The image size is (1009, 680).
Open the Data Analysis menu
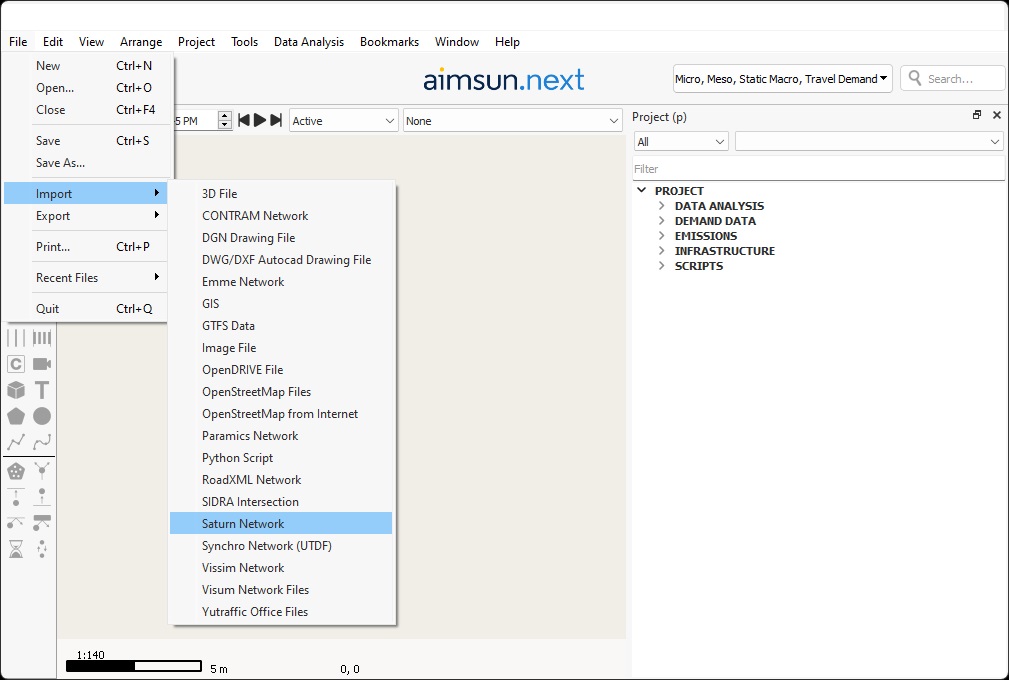pos(309,42)
